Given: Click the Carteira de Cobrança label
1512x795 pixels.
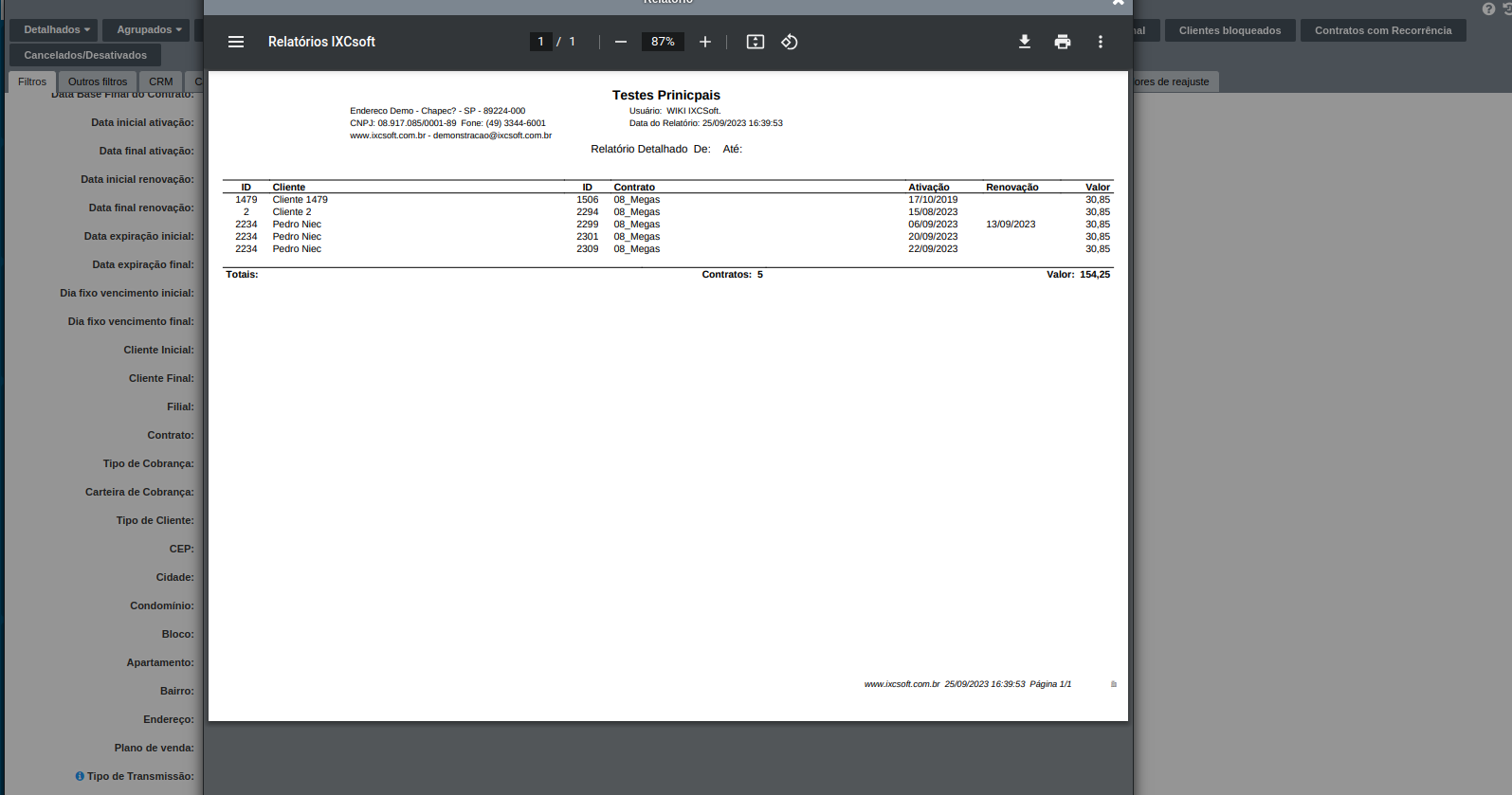Looking at the screenshot, I should 139,492.
